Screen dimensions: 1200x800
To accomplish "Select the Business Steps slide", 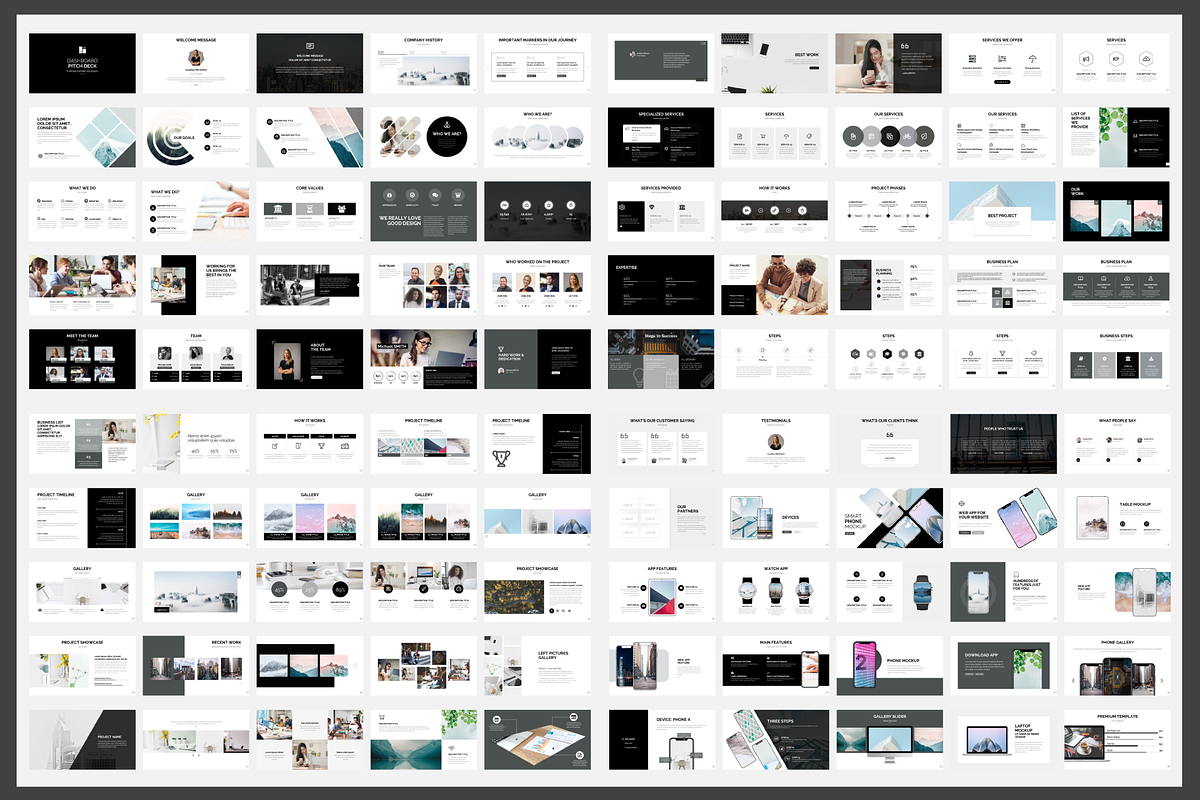I will [x=1116, y=359].
